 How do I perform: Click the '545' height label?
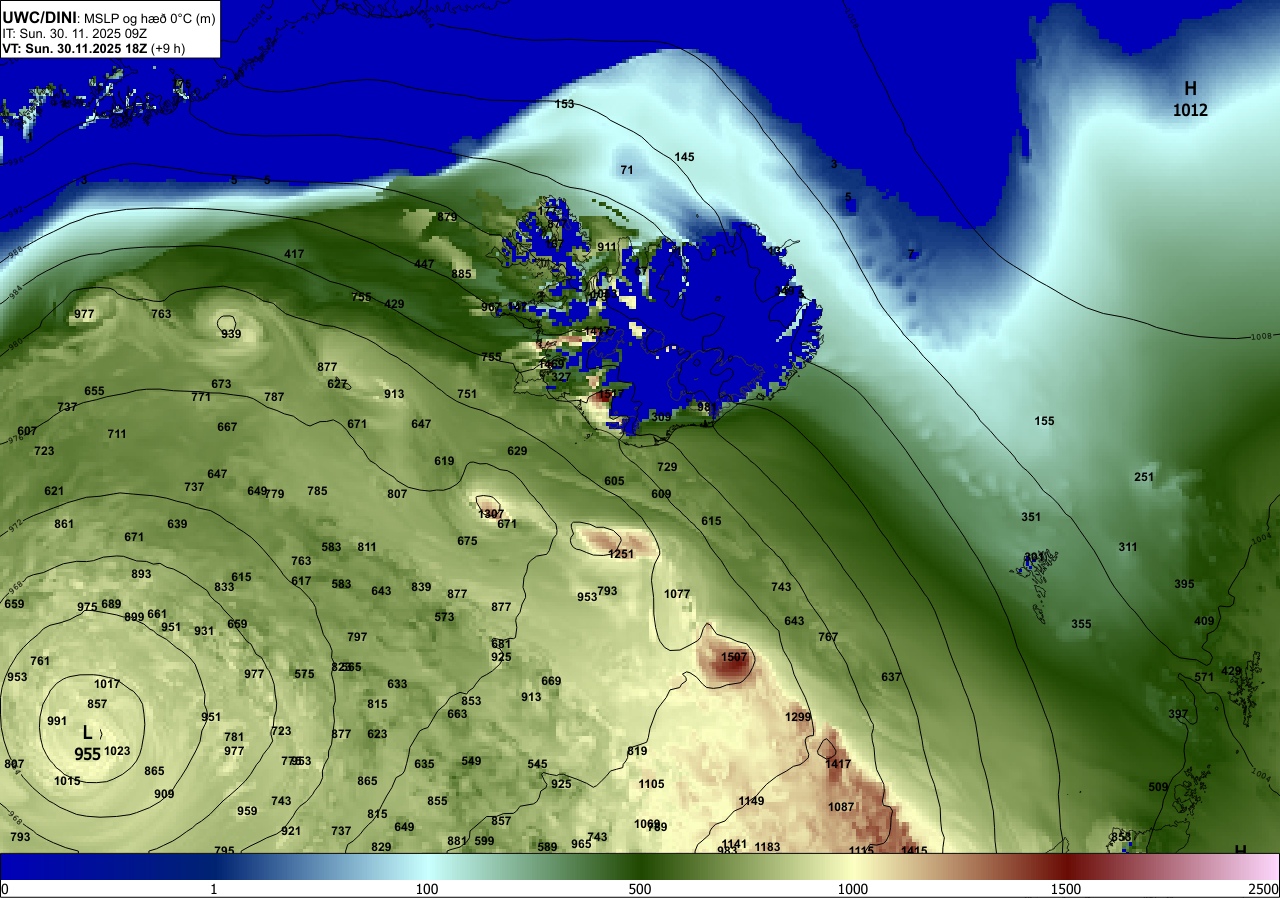click(x=537, y=764)
